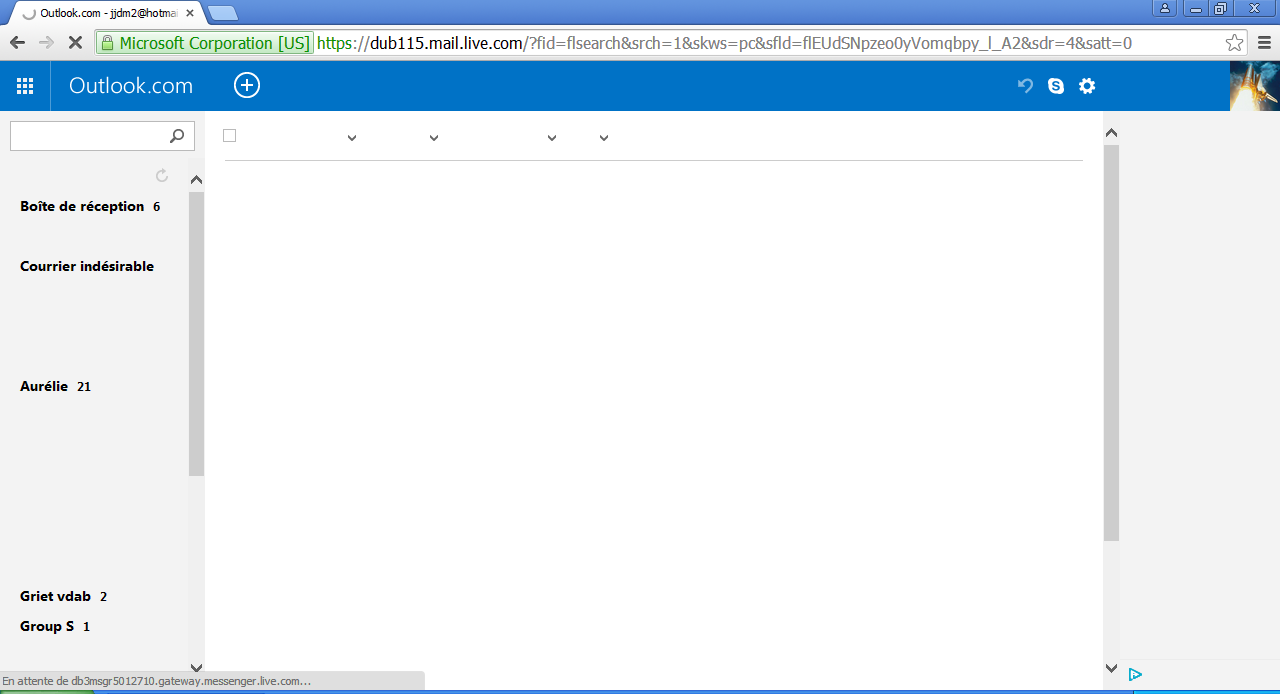
Task: Click the Chrome user profile button
Action: point(1165,8)
